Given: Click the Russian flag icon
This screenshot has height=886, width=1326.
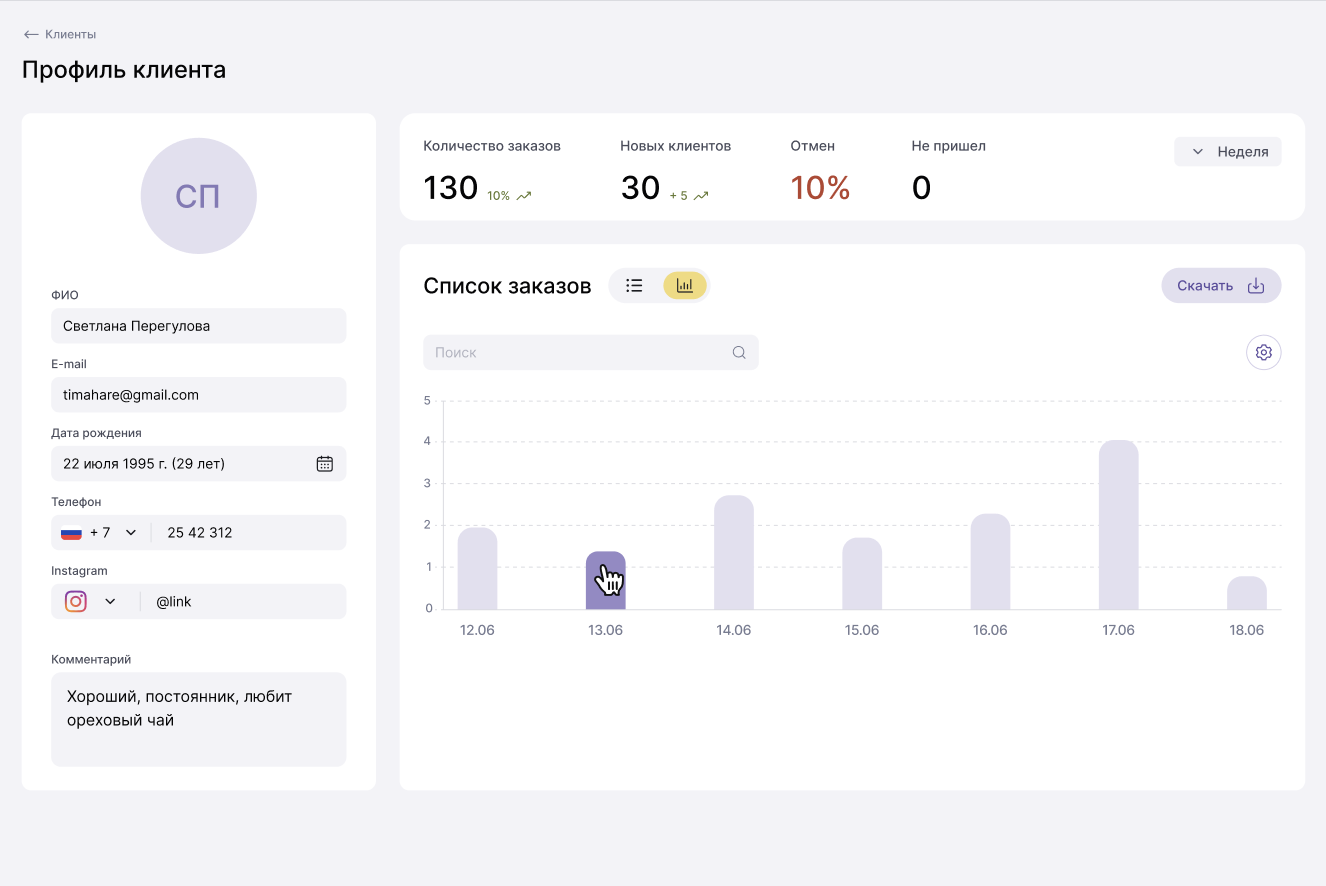Looking at the screenshot, I should click(x=71, y=533).
